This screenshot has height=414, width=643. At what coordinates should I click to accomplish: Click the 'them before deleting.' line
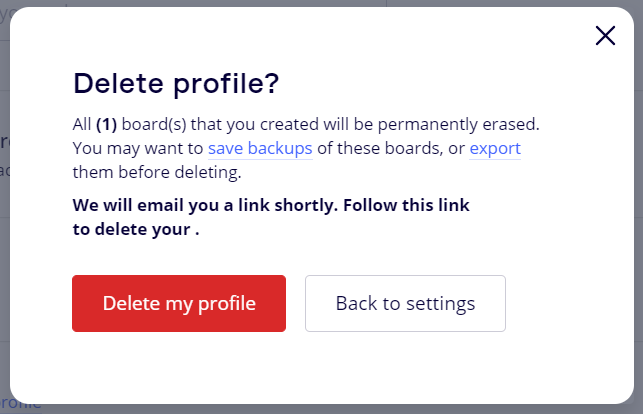pyautogui.click(x=157, y=172)
